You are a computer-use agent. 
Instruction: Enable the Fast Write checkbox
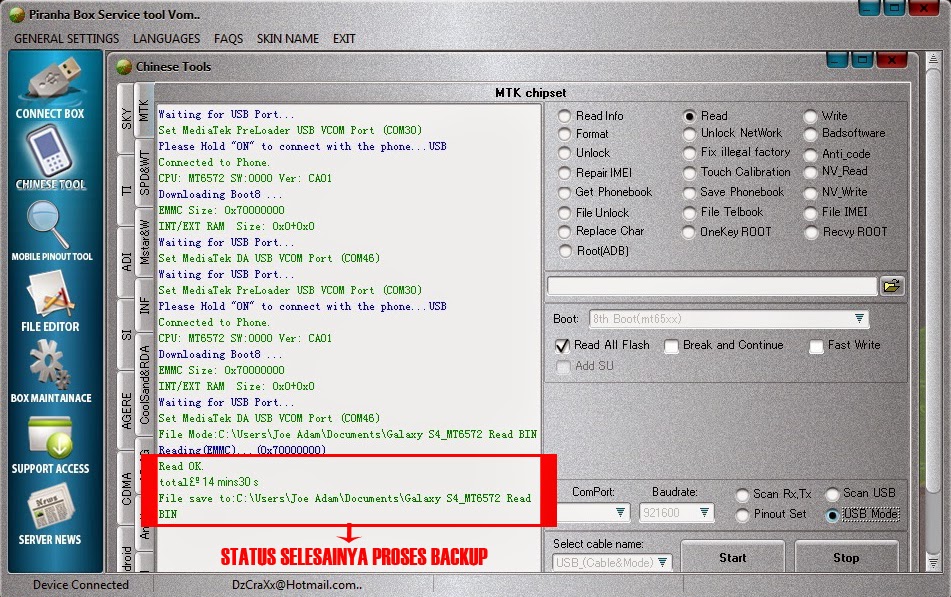pos(816,346)
